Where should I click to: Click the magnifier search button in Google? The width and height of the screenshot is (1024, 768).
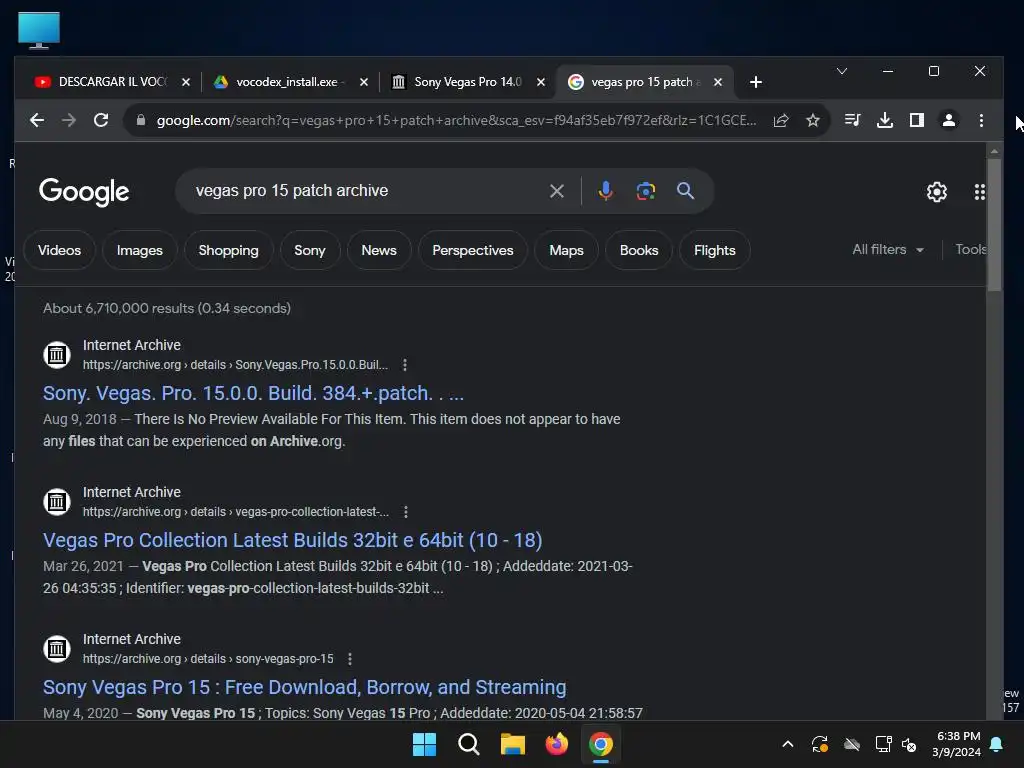click(x=685, y=191)
